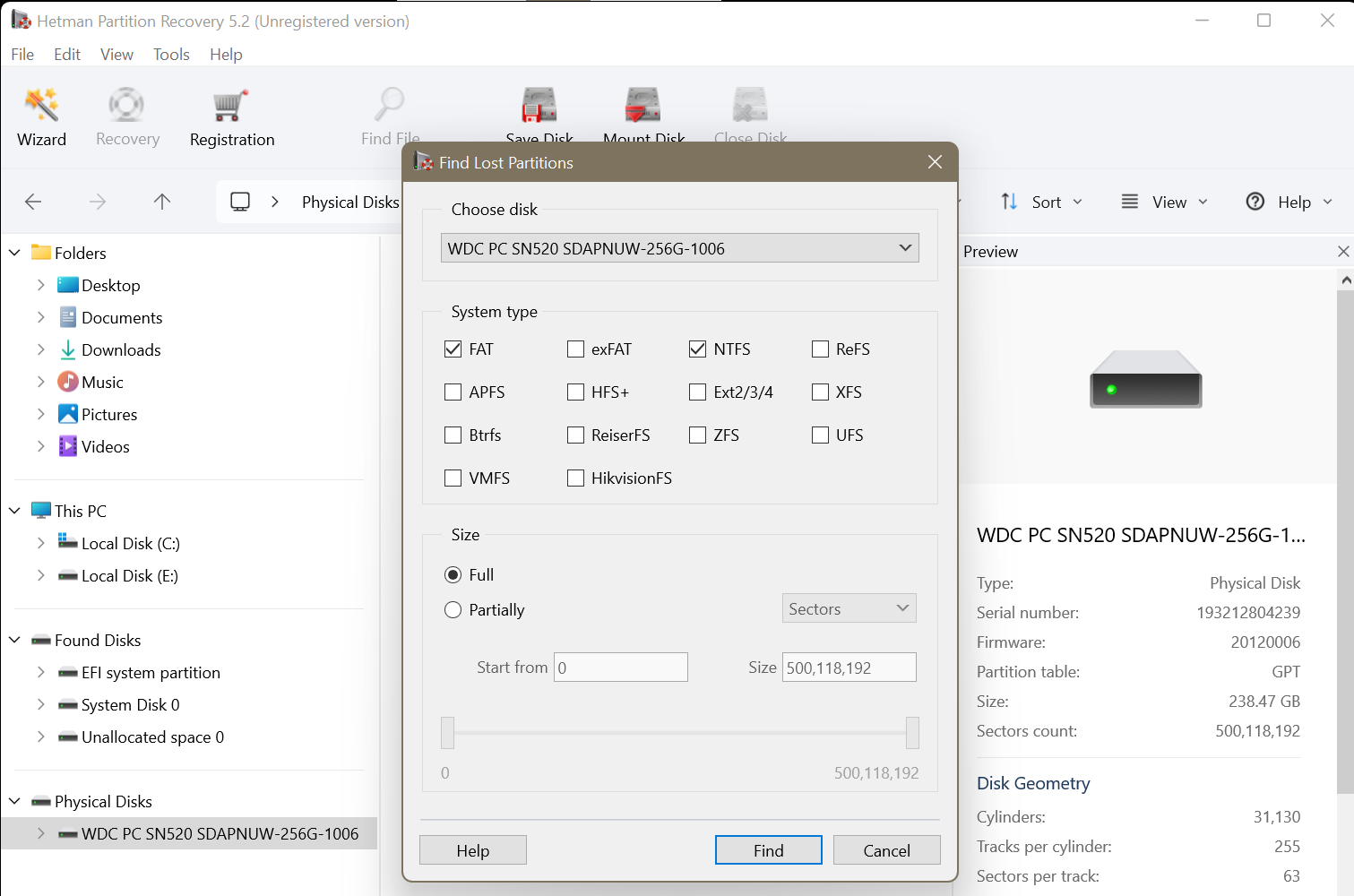Select Local Disk (C:) drive icon
Viewport: 1354px width, 896px height.
(68, 541)
